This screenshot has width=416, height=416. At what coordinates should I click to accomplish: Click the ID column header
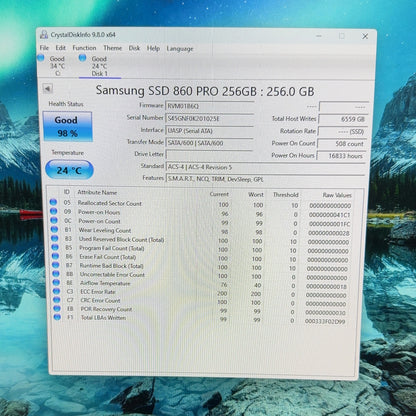(x=67, y=192)
